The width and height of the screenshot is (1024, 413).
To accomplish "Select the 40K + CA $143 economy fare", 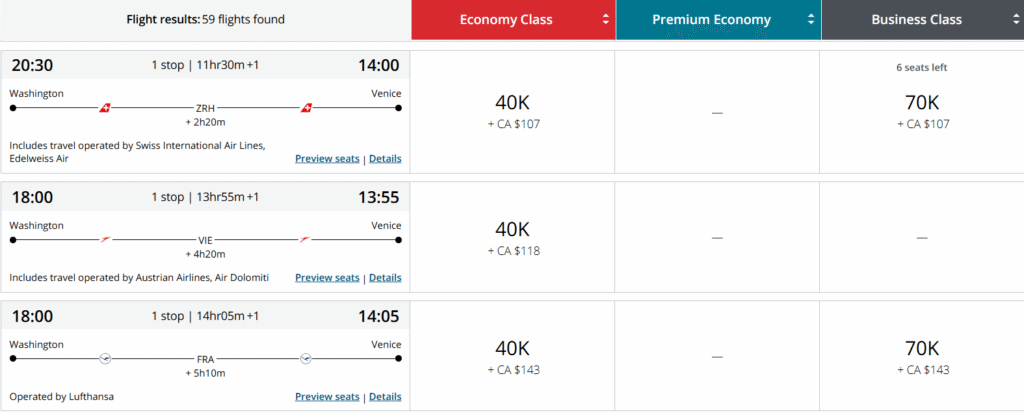I will [513, 355].
